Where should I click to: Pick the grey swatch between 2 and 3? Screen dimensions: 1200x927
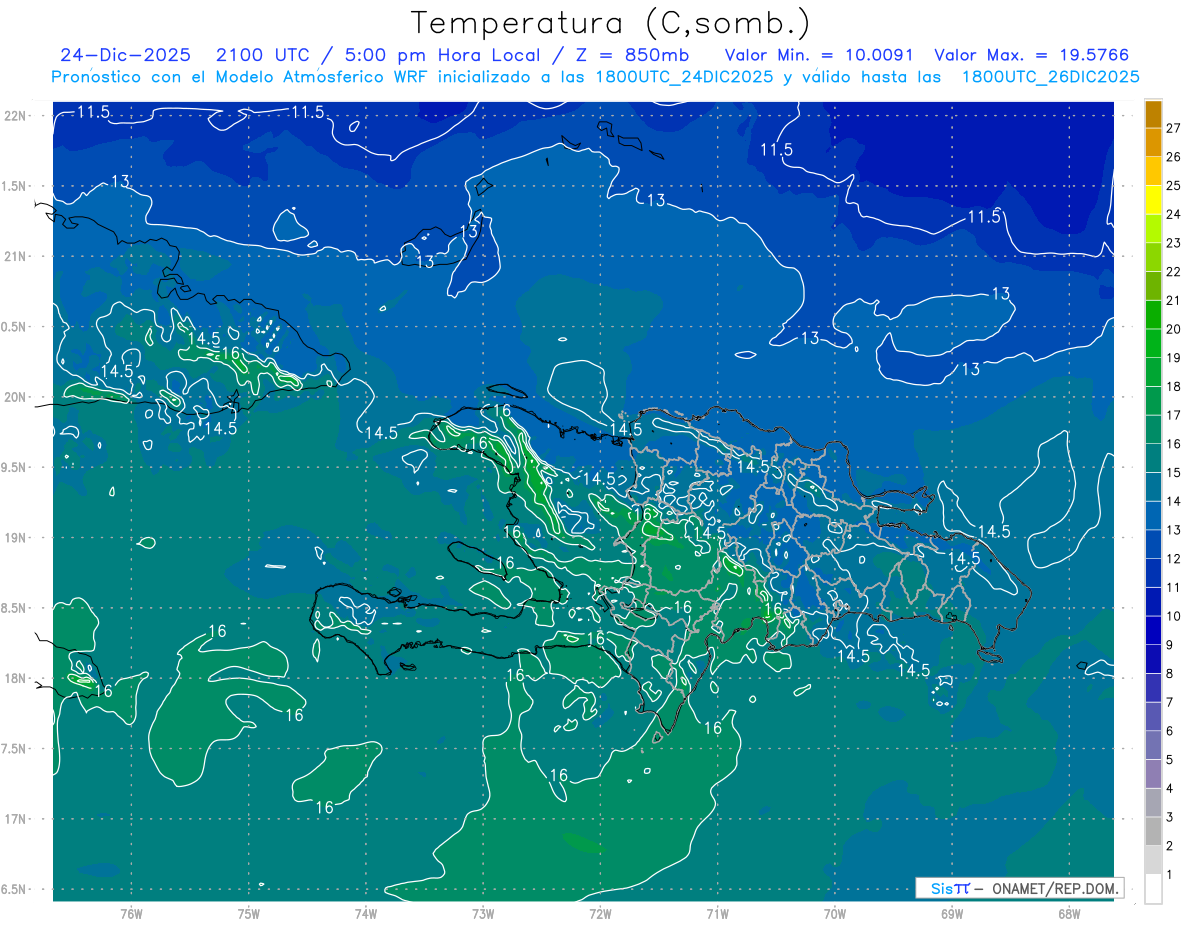[x=1153, y=831]
